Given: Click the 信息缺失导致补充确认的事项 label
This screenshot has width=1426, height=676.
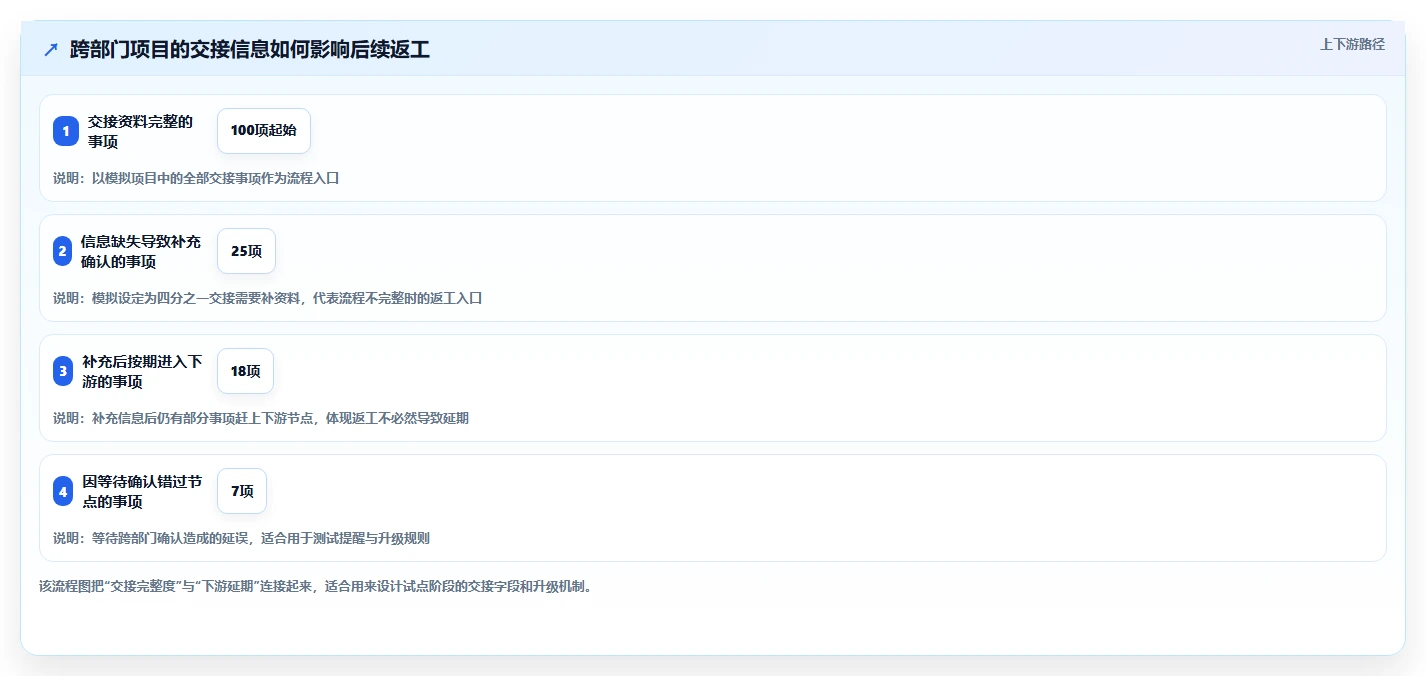Looking at the screenshot, I should 141,251.
